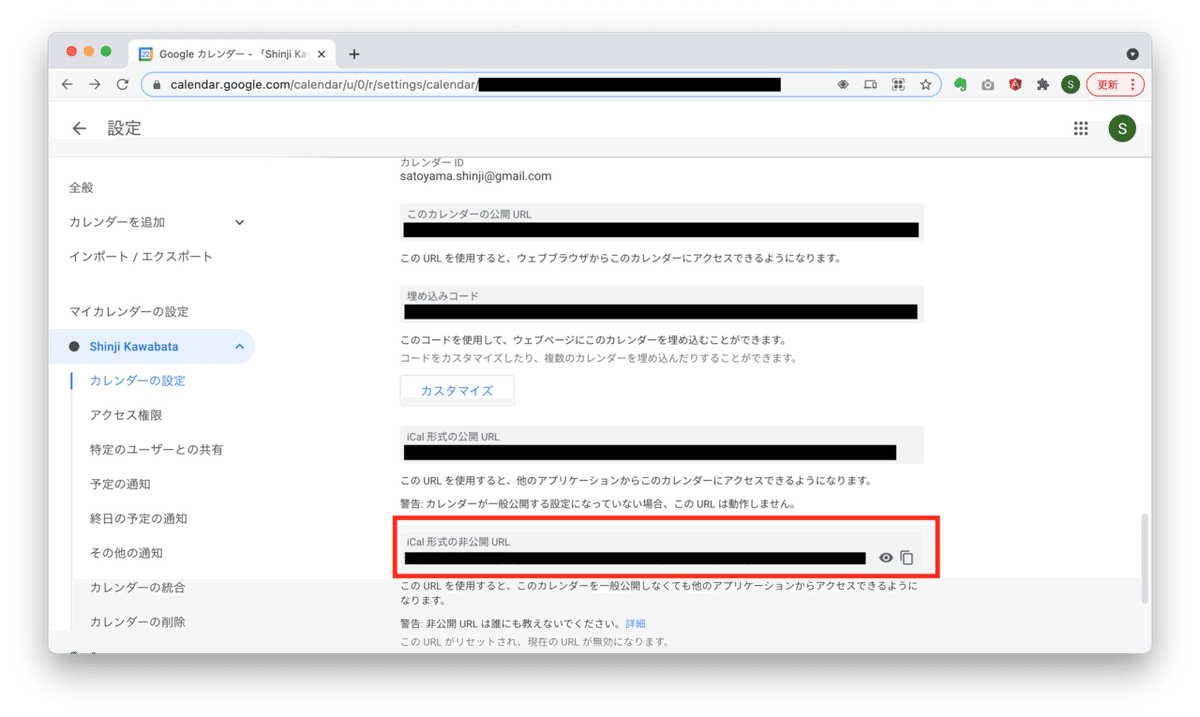Click the lock icon in the address bar
This screenshot has height=717, width=1200.
[157, 85]
